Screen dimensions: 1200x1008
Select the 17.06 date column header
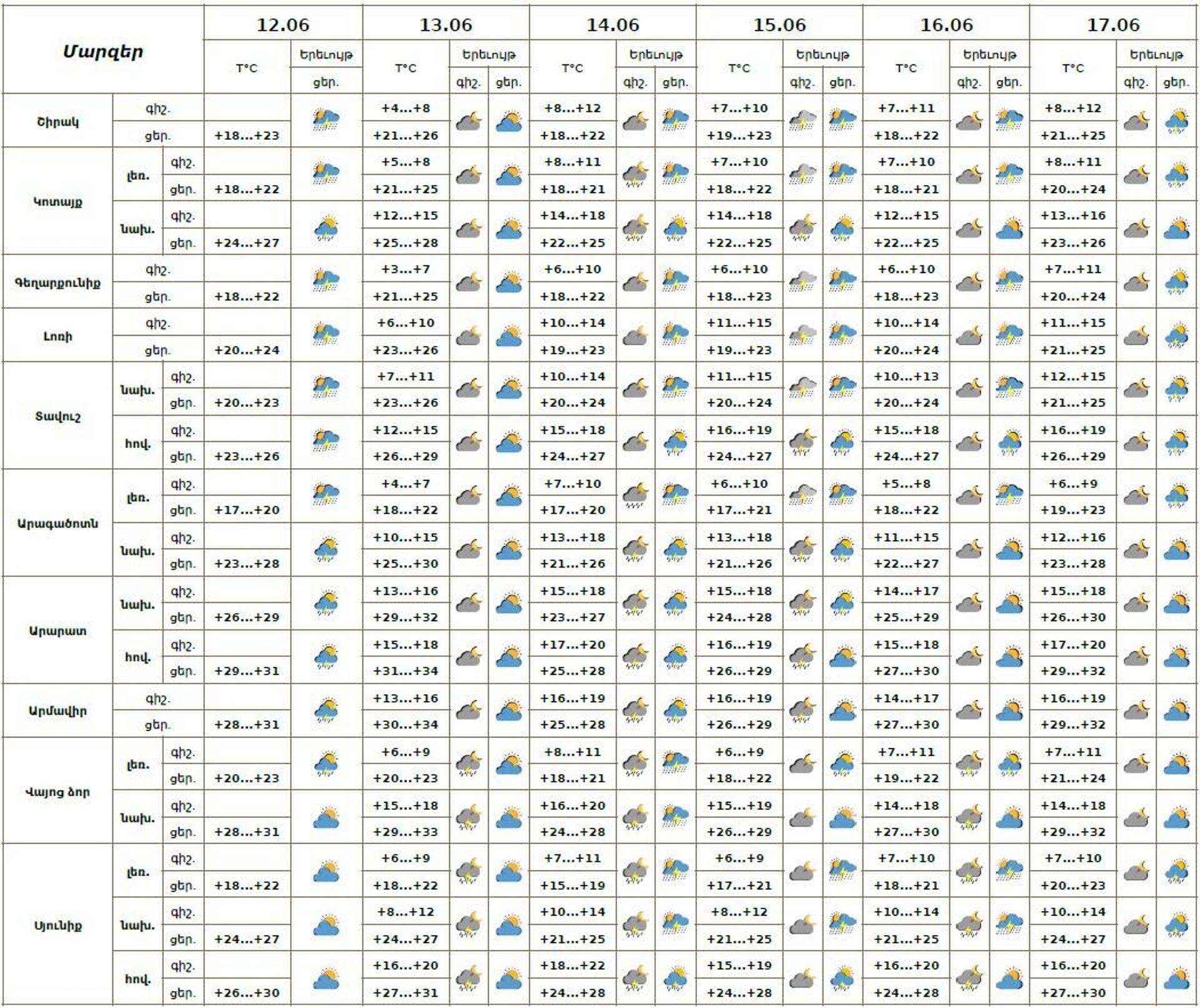tap(1113, 25)
